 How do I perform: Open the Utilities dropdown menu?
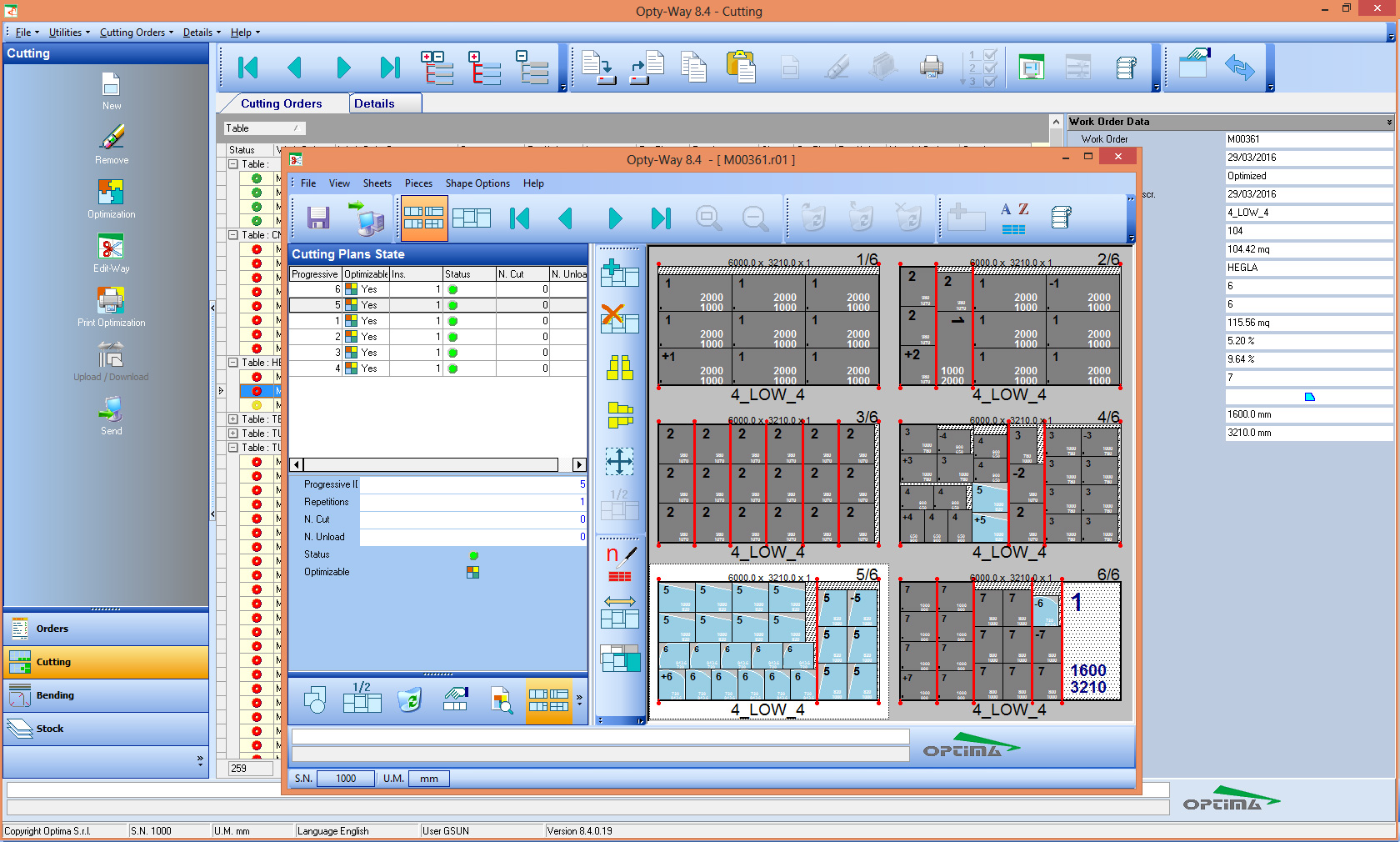point(68,33)
